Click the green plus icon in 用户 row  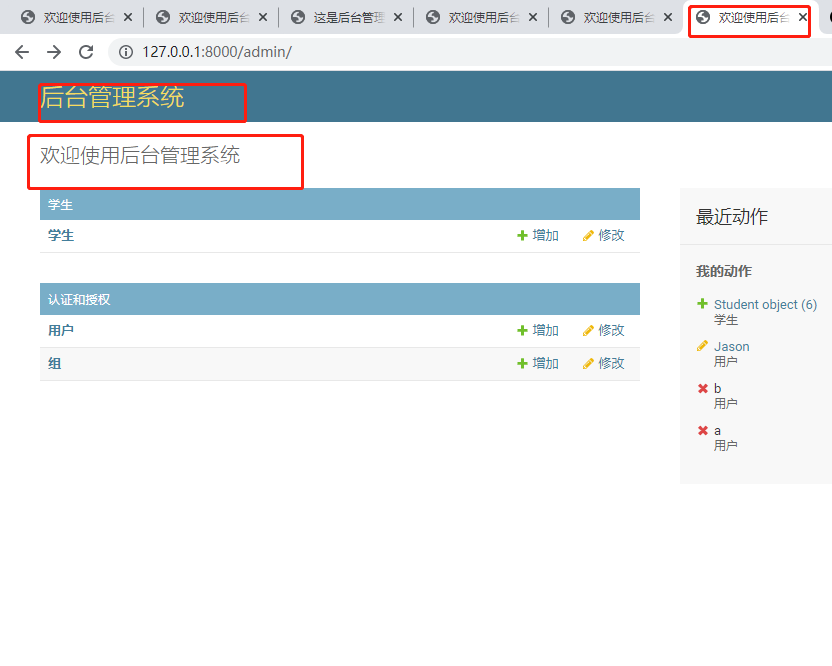coord(522,330)
